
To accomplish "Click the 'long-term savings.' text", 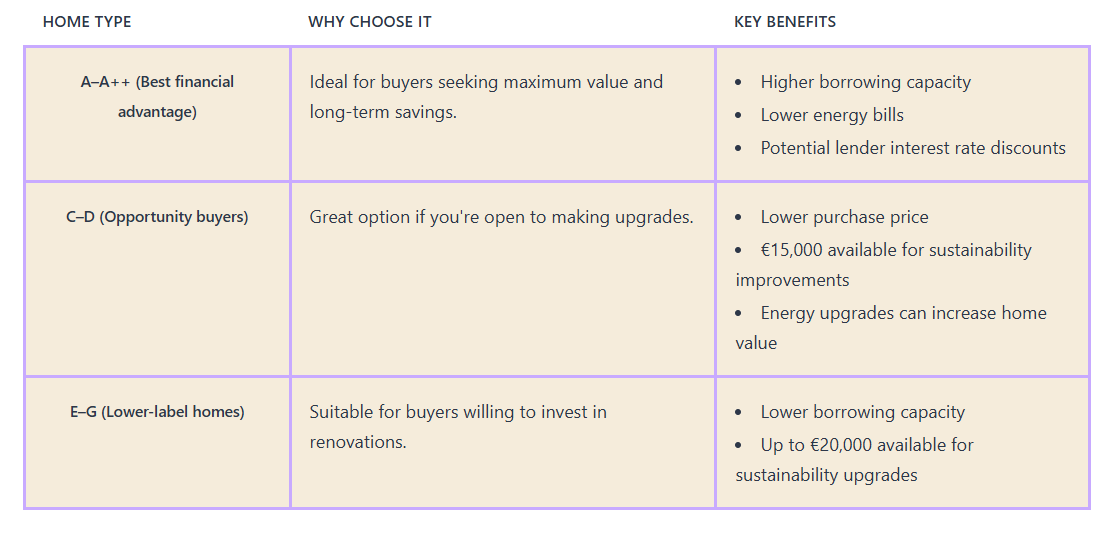I will pos(383,112).
